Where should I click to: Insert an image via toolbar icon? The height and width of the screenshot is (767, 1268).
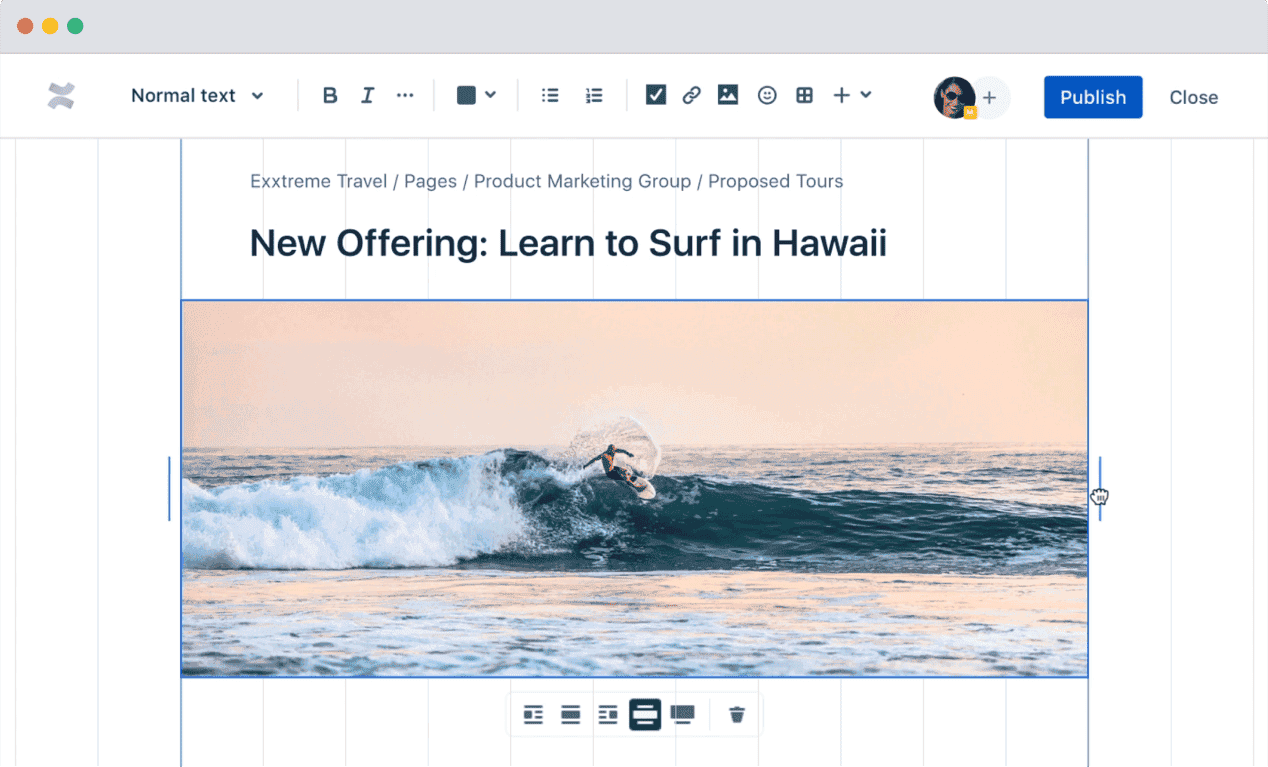728,96
